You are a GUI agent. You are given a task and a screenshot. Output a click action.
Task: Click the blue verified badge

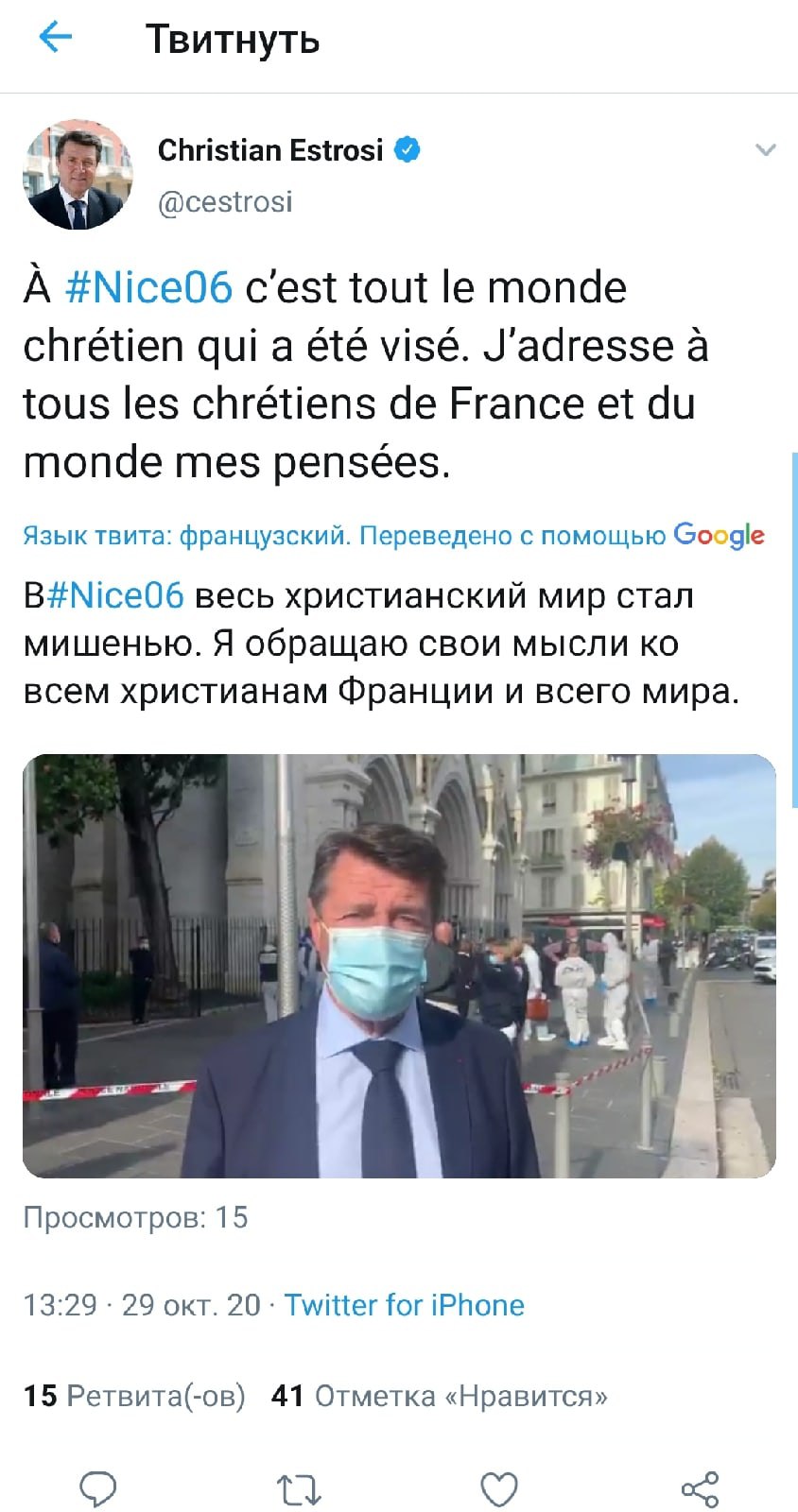tap(407, 149)
